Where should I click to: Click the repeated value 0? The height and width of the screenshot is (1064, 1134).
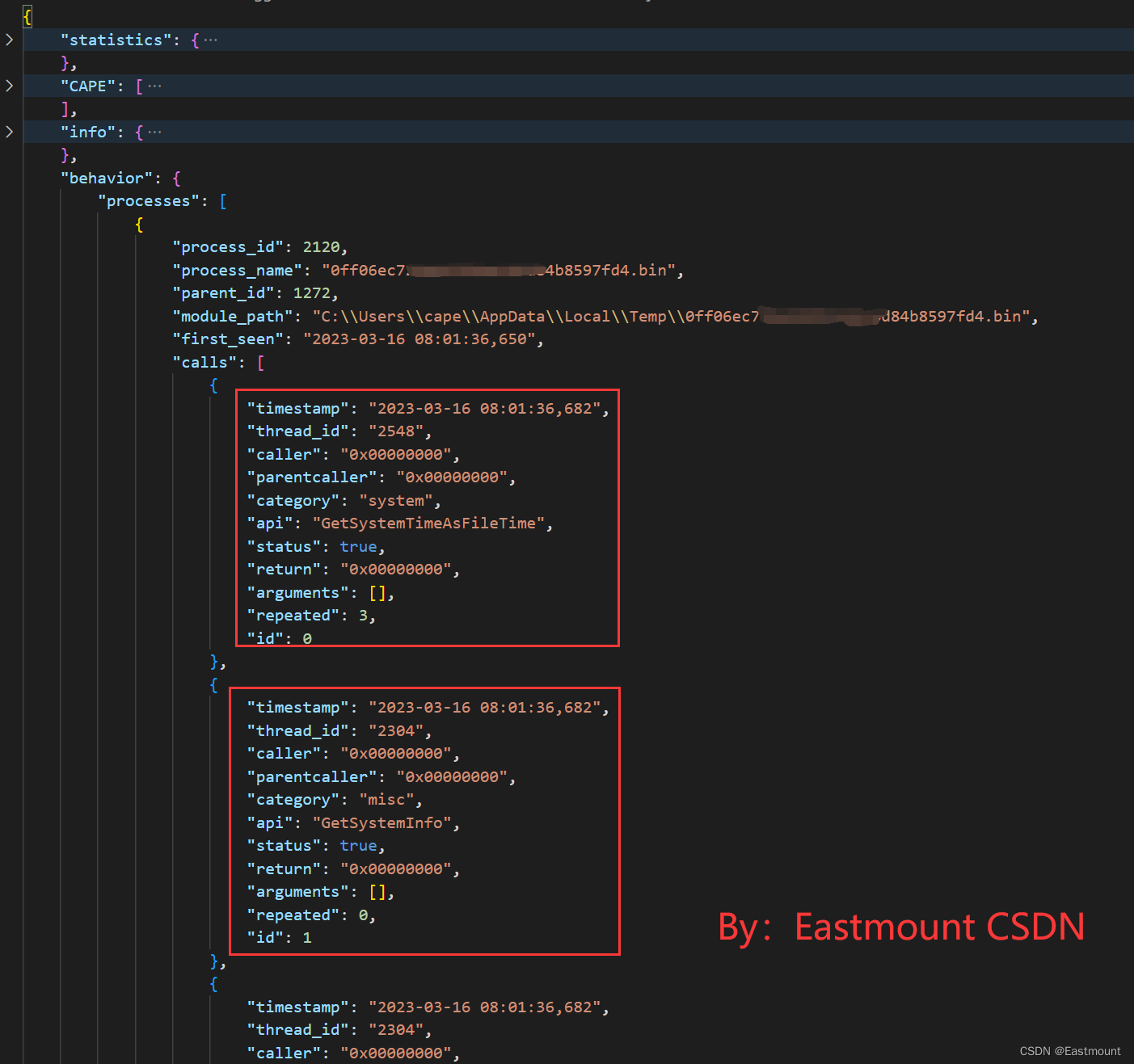pos(364,915)
